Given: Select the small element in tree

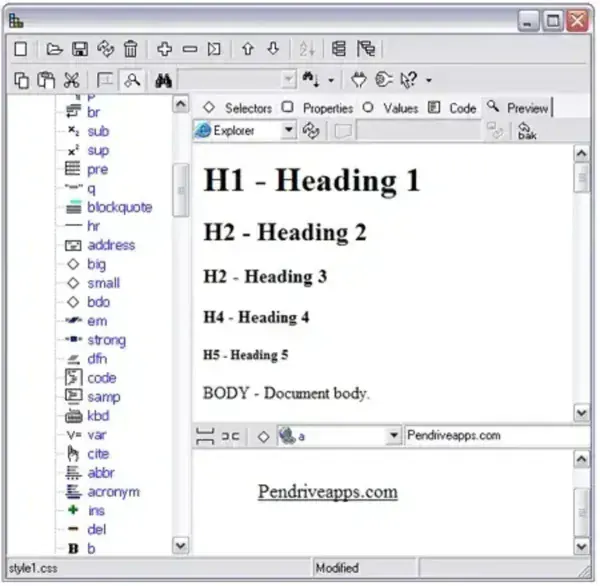Looking at the screenshot, I should (103, 283).
